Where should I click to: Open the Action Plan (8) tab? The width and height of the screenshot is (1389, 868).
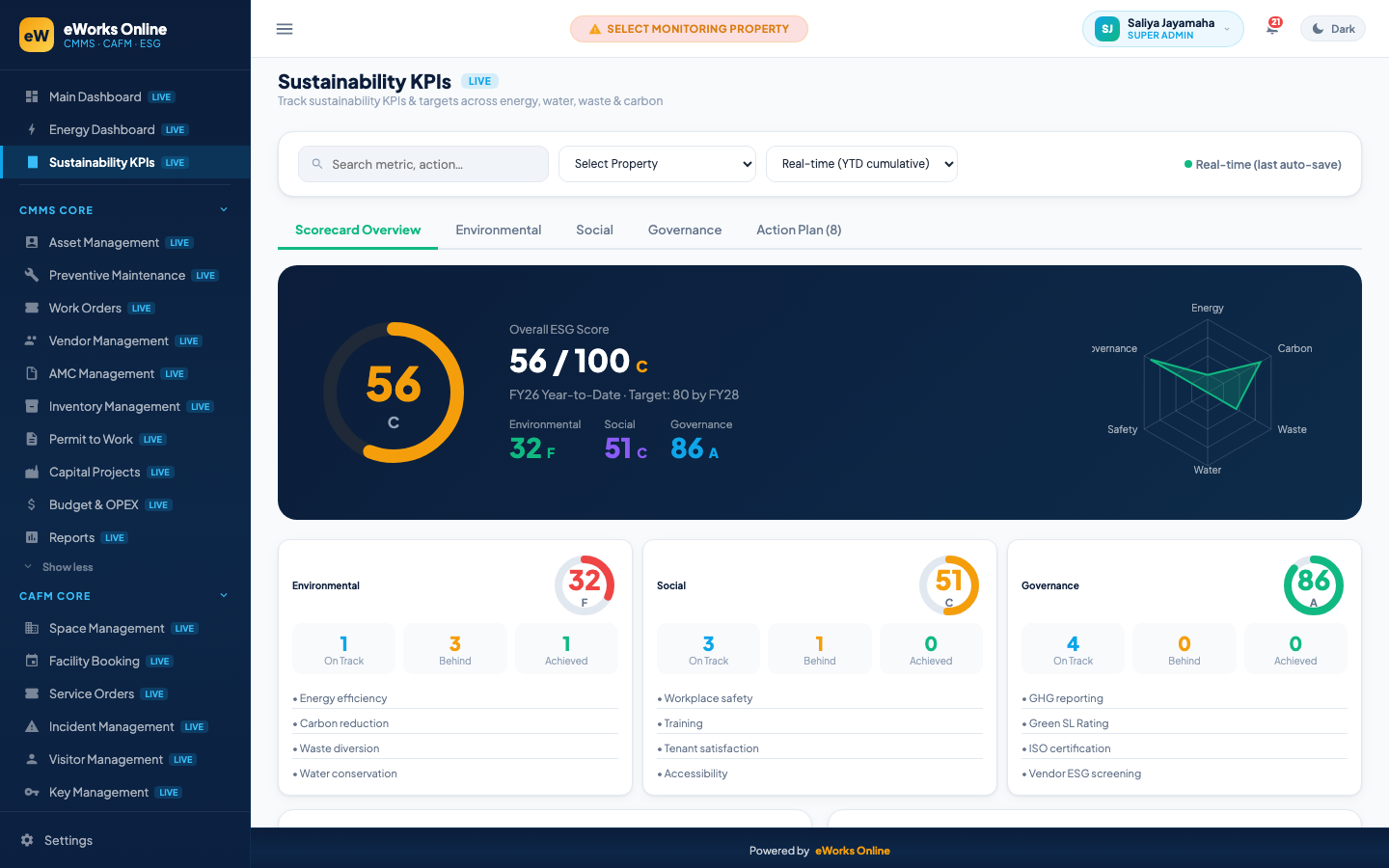pyautogui.click(x=799, y=230)
